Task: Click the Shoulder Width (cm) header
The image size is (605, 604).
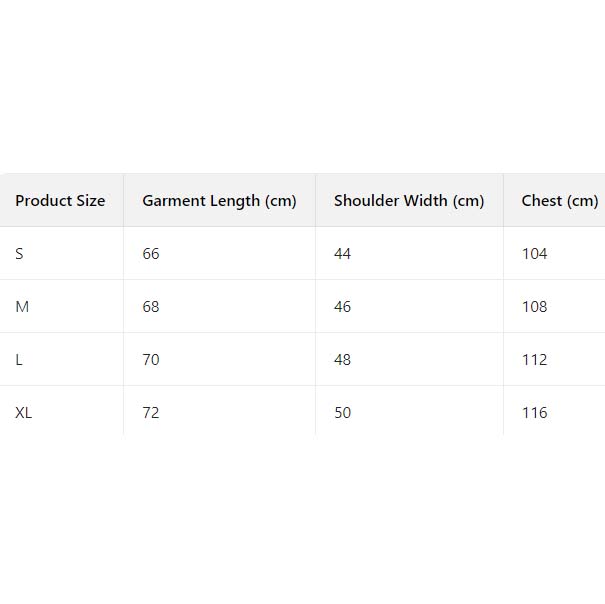Action: [x=409, y=201]
